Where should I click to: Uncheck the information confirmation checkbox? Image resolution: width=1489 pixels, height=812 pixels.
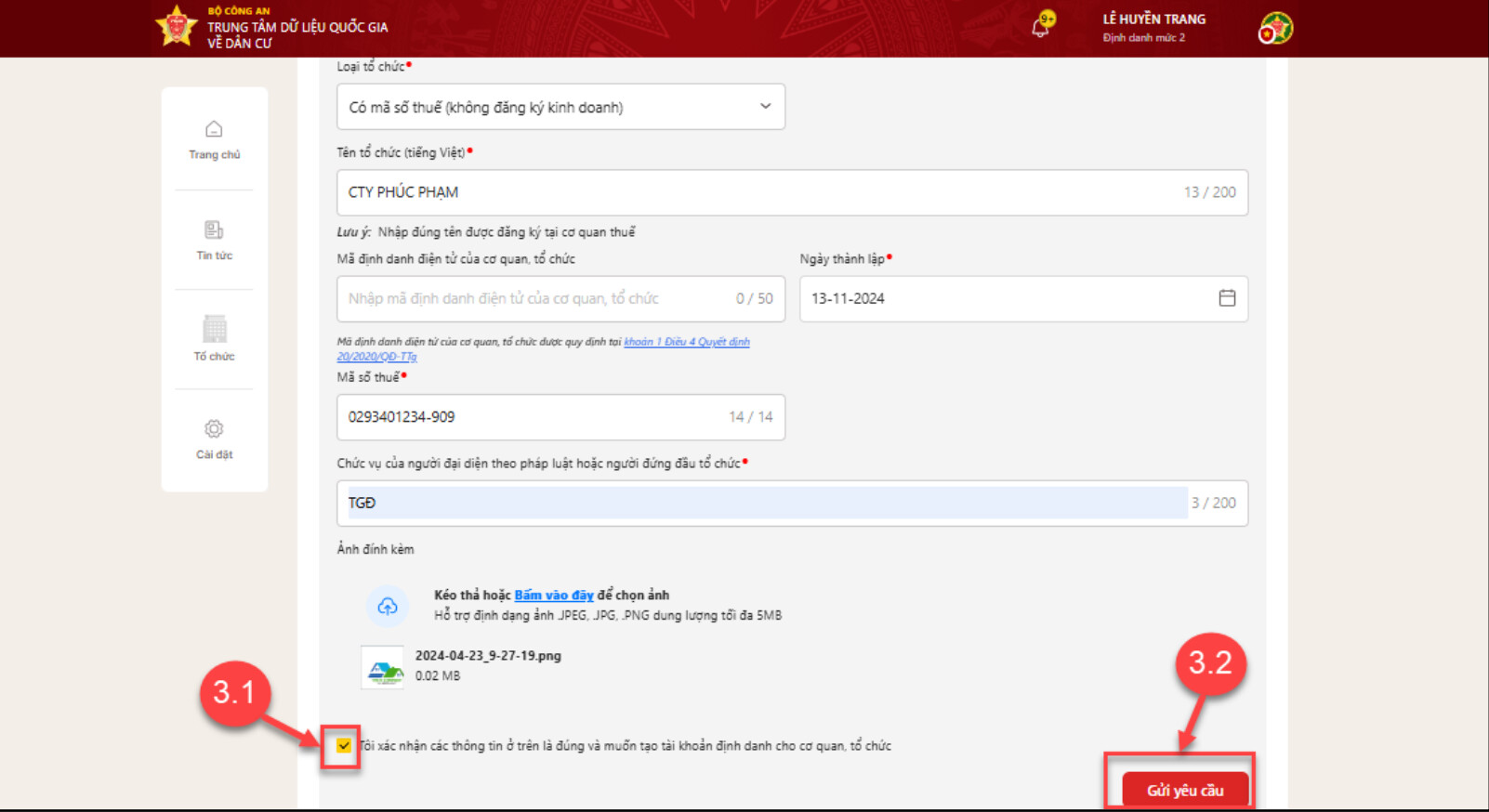tap(344, 745)
